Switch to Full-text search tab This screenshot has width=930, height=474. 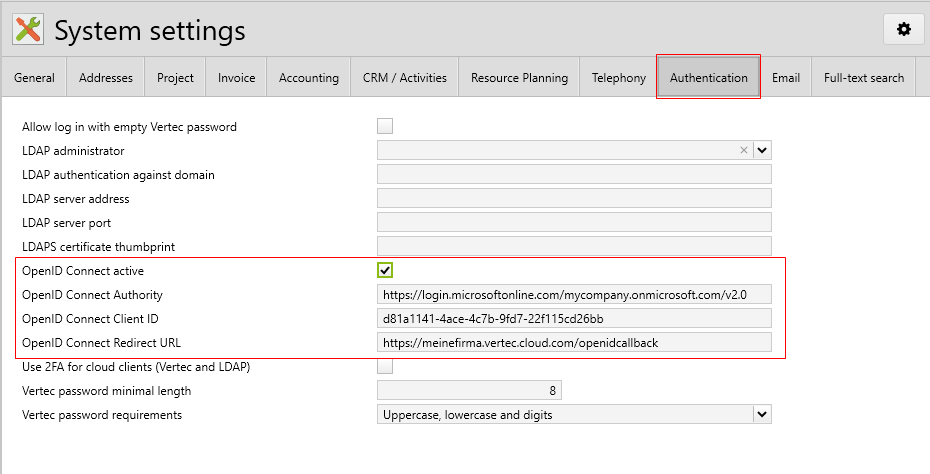863,78
